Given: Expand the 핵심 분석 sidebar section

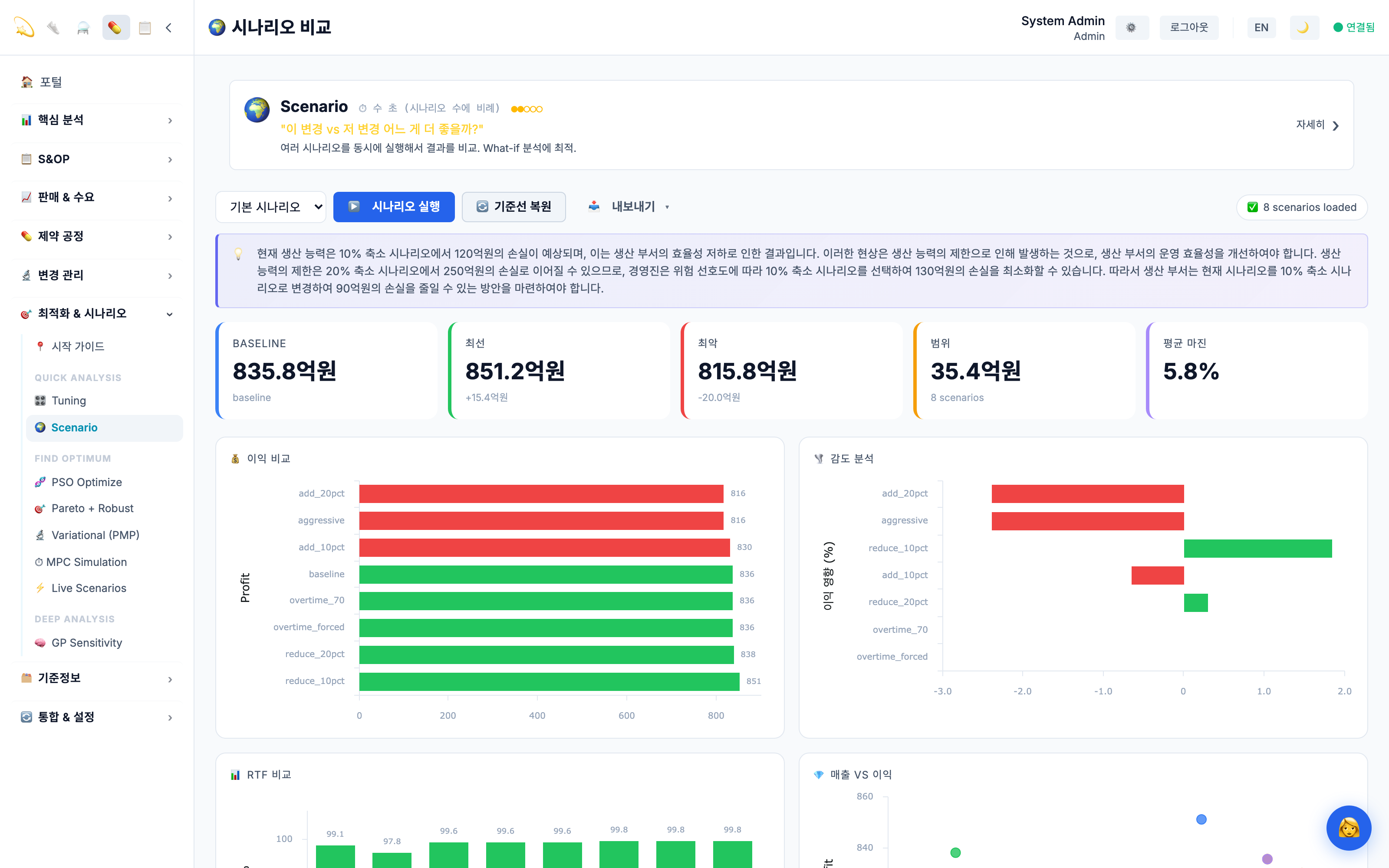Looking at the screenshot, I should coord(96,120).
